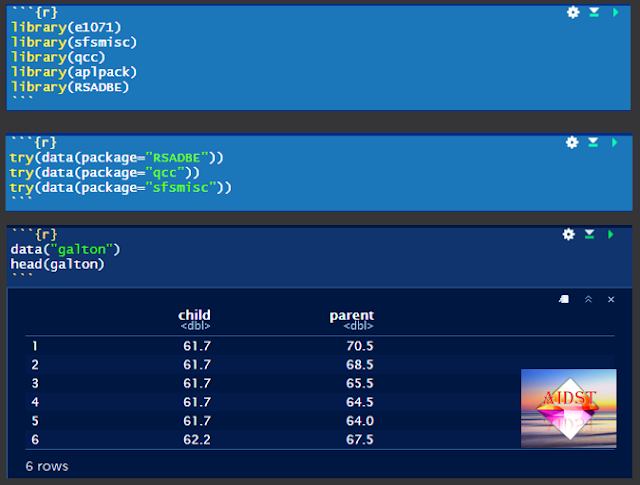640x485 pixels.
Task: Run the try(data(package)) chunk
Action: point(614,142)
